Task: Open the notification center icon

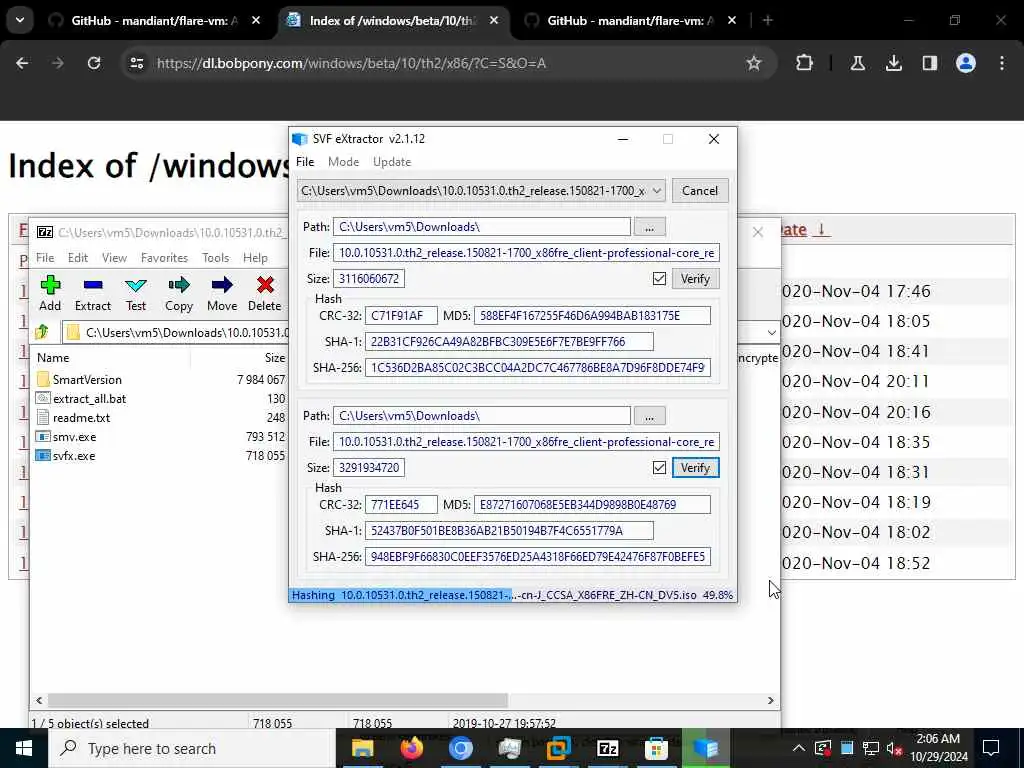Action: coord(991,748)
